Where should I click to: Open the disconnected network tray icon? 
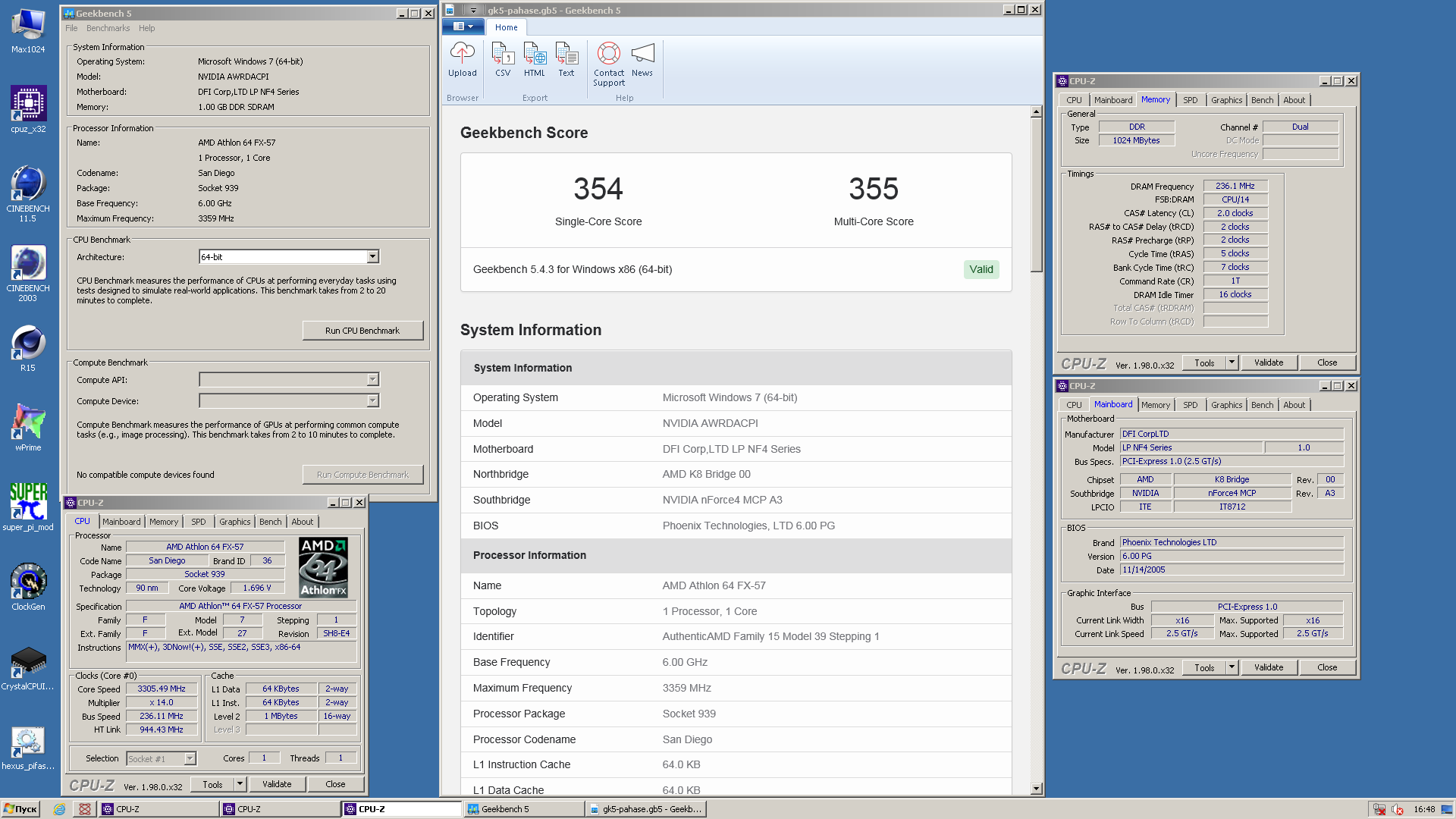(x=1379, y=809)
